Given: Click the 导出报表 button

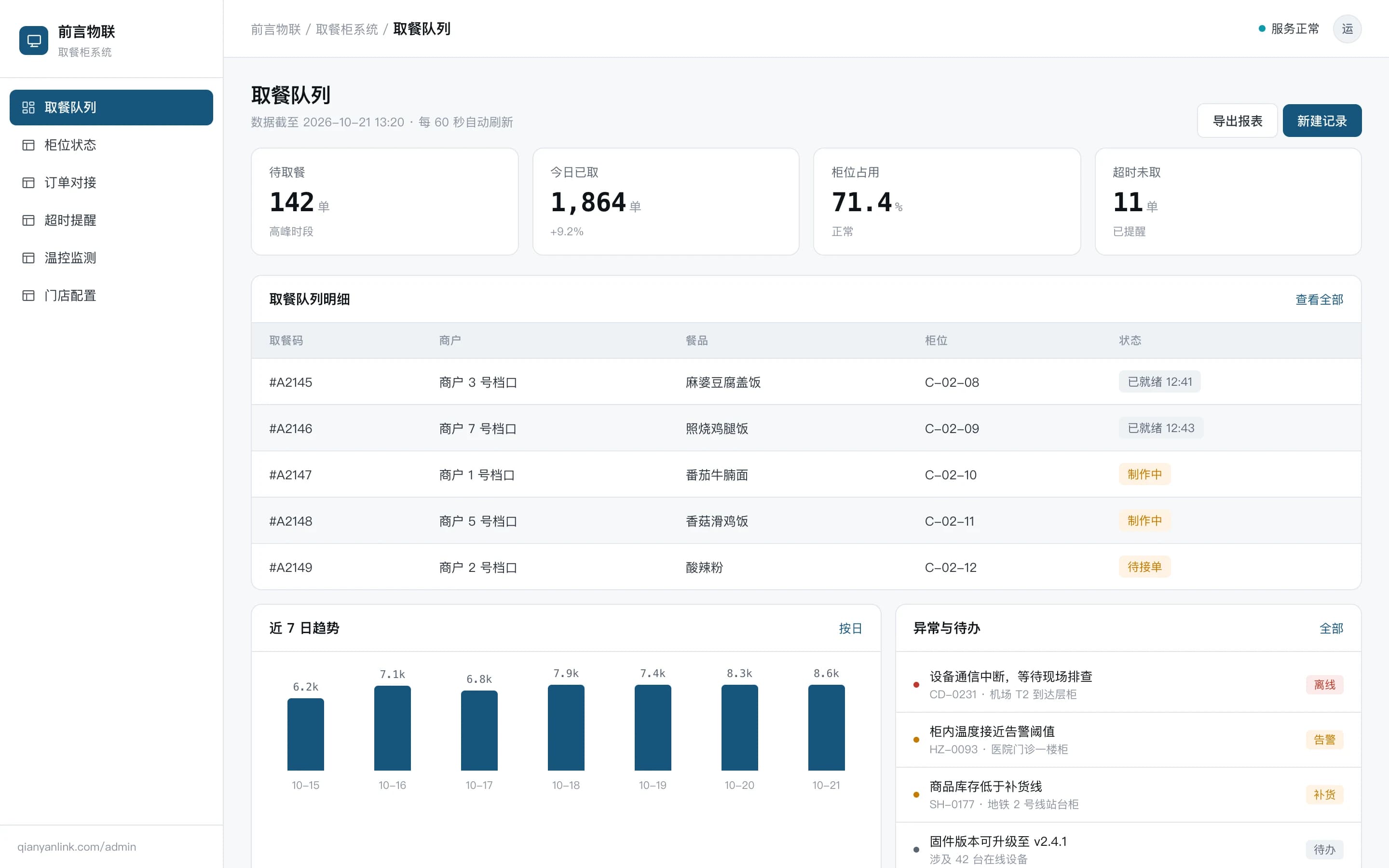Looking at the screenshot, I should point(1237,121).
